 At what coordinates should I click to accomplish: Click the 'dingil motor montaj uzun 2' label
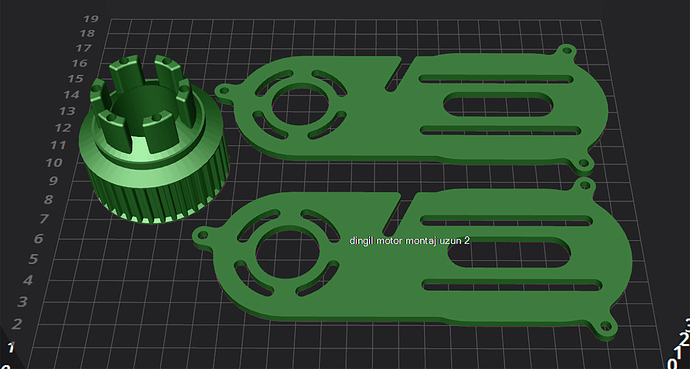409,241
